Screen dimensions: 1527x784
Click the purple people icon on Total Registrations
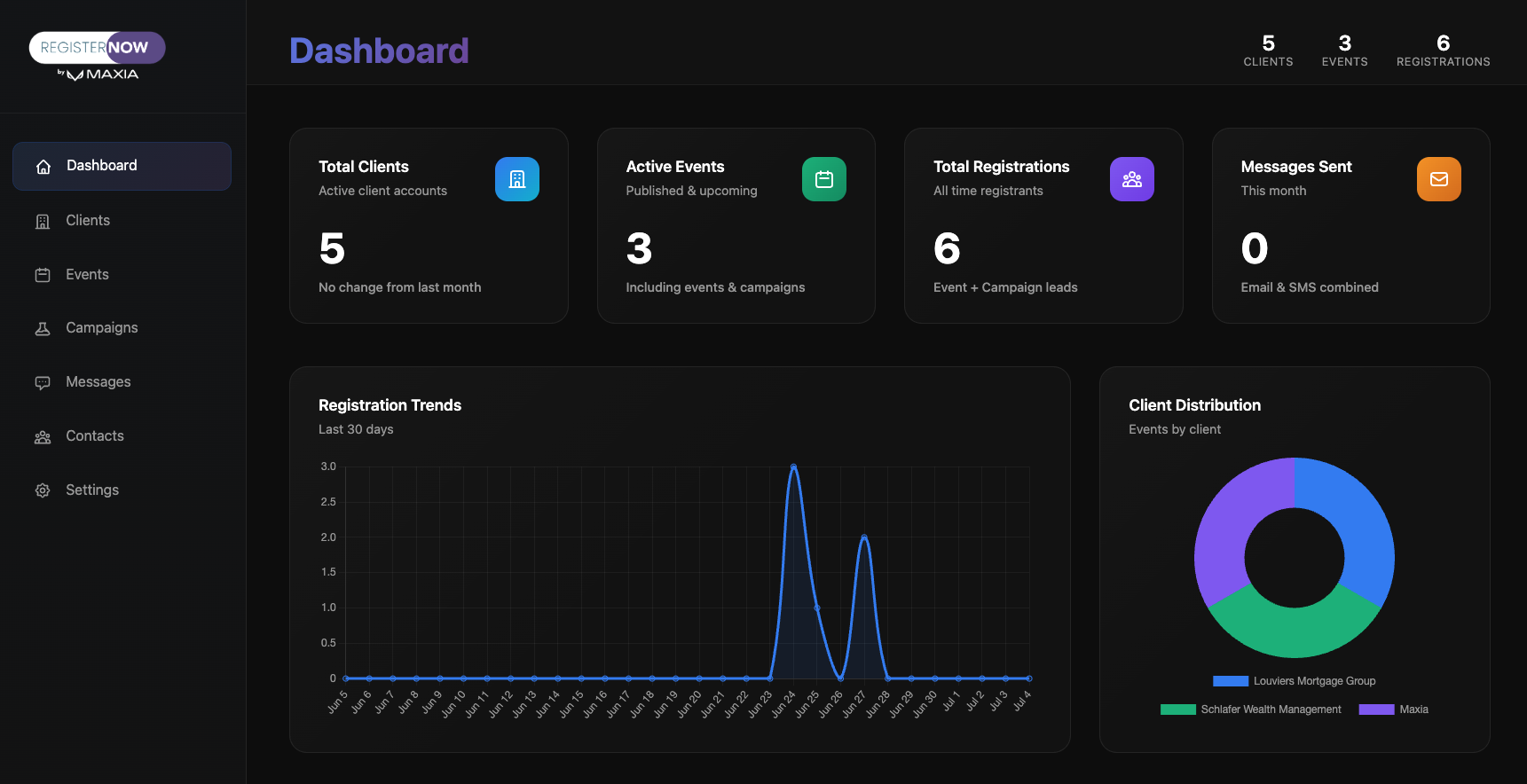pos(1131,179)
